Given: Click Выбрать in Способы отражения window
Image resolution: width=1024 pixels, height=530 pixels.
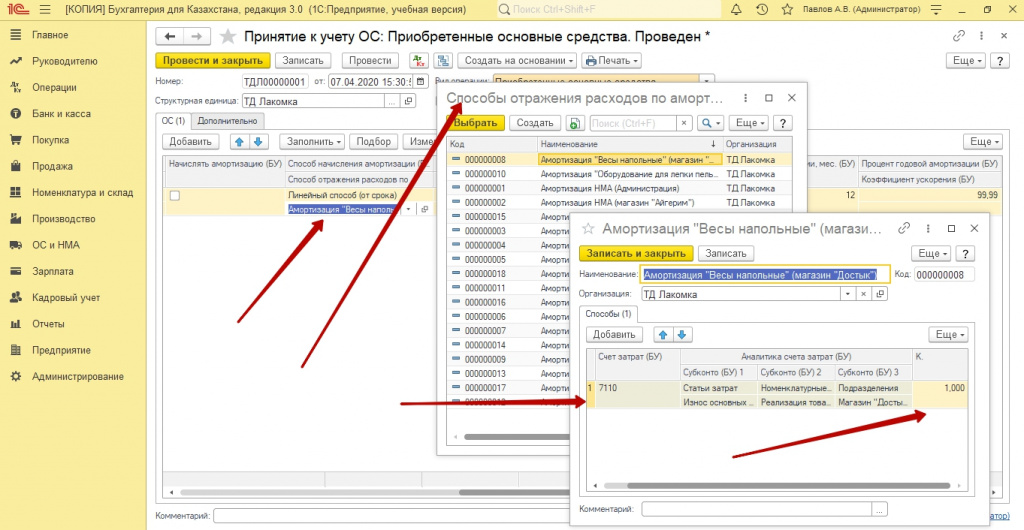Looking at the screenshot, I should pyautogui.click(x=476, y=123).
